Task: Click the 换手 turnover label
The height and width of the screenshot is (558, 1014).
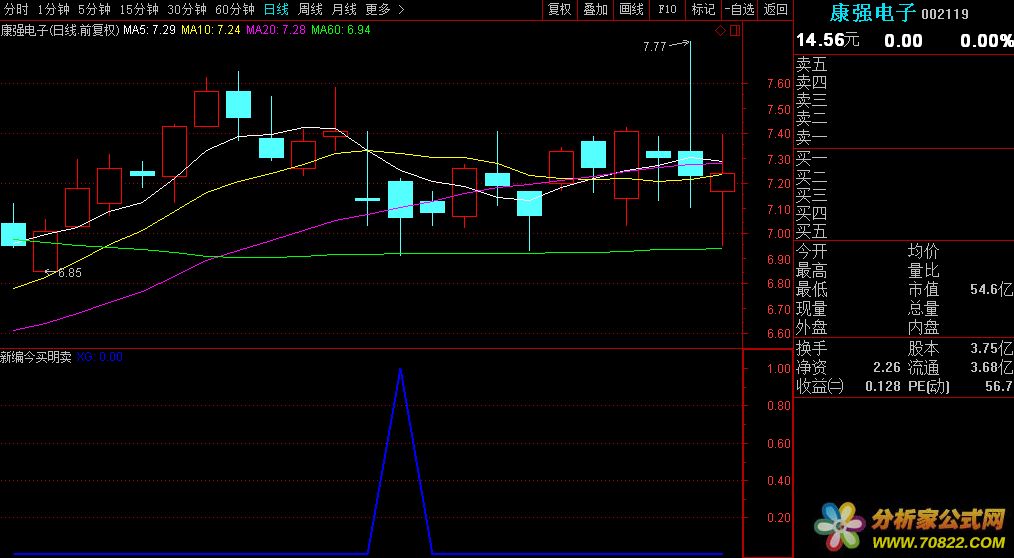Action: tap(811, 349)
